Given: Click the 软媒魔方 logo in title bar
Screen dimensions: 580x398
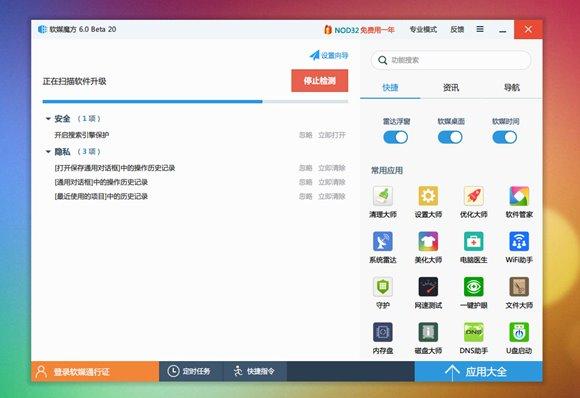Looking at the screenshot, I should [x=42, y=29].
